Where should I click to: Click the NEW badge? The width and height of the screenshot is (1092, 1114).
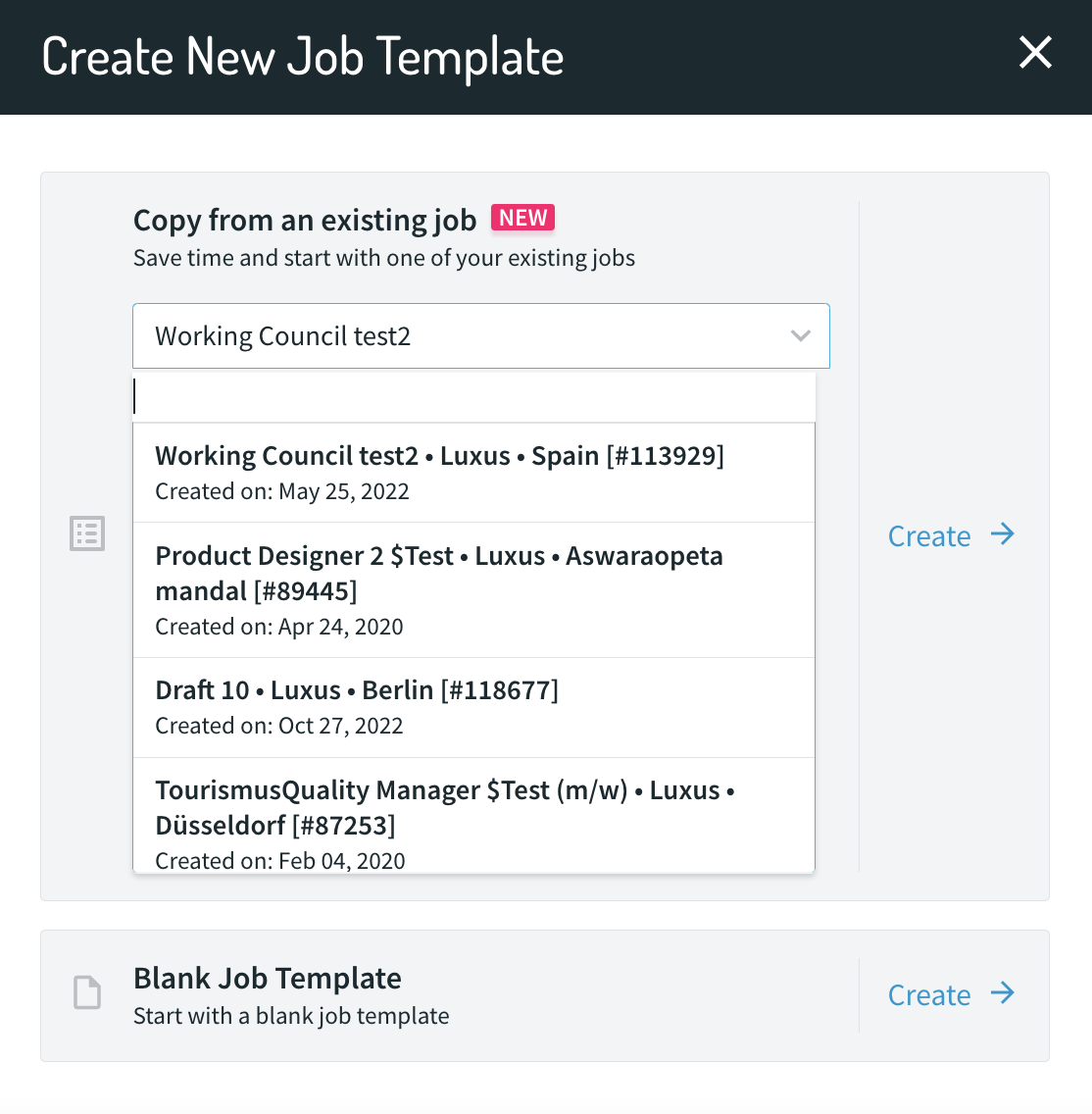522,218
